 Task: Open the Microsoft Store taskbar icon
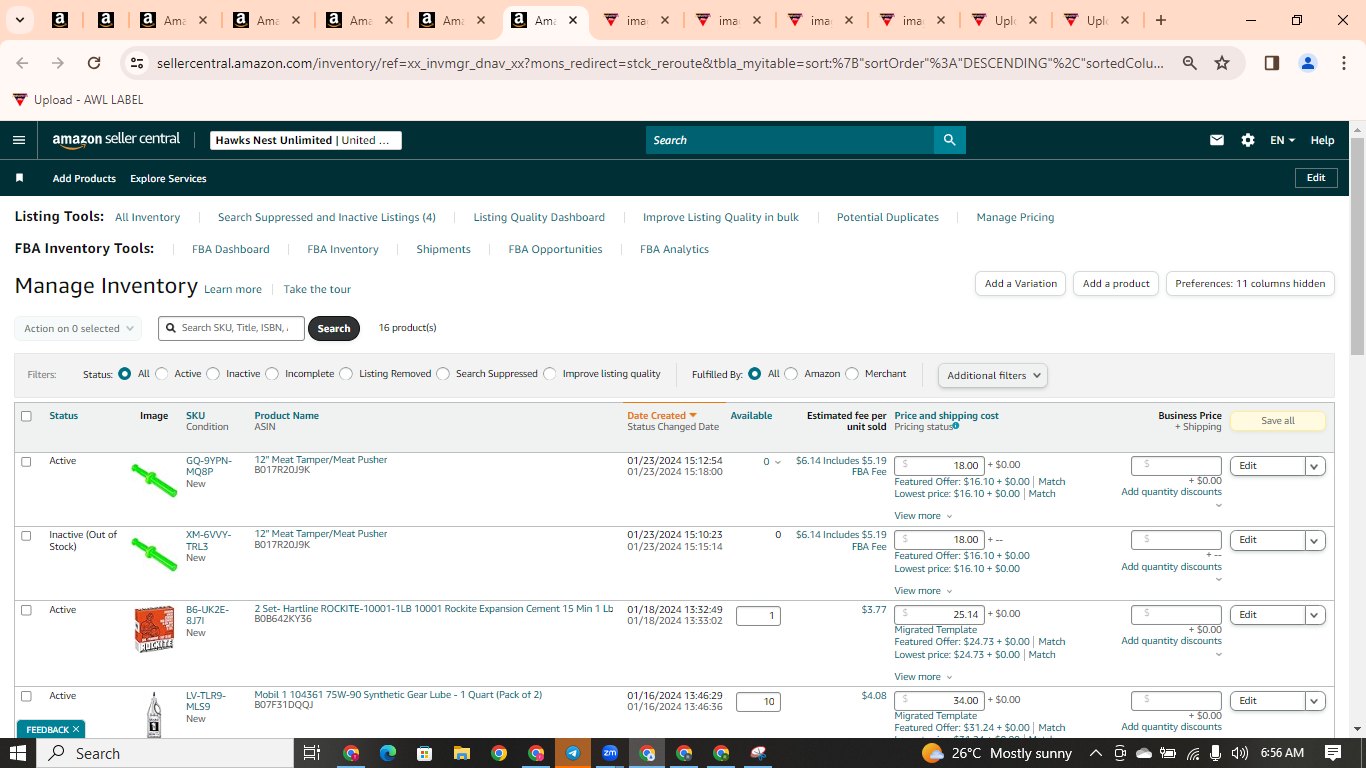click(425, 753)
